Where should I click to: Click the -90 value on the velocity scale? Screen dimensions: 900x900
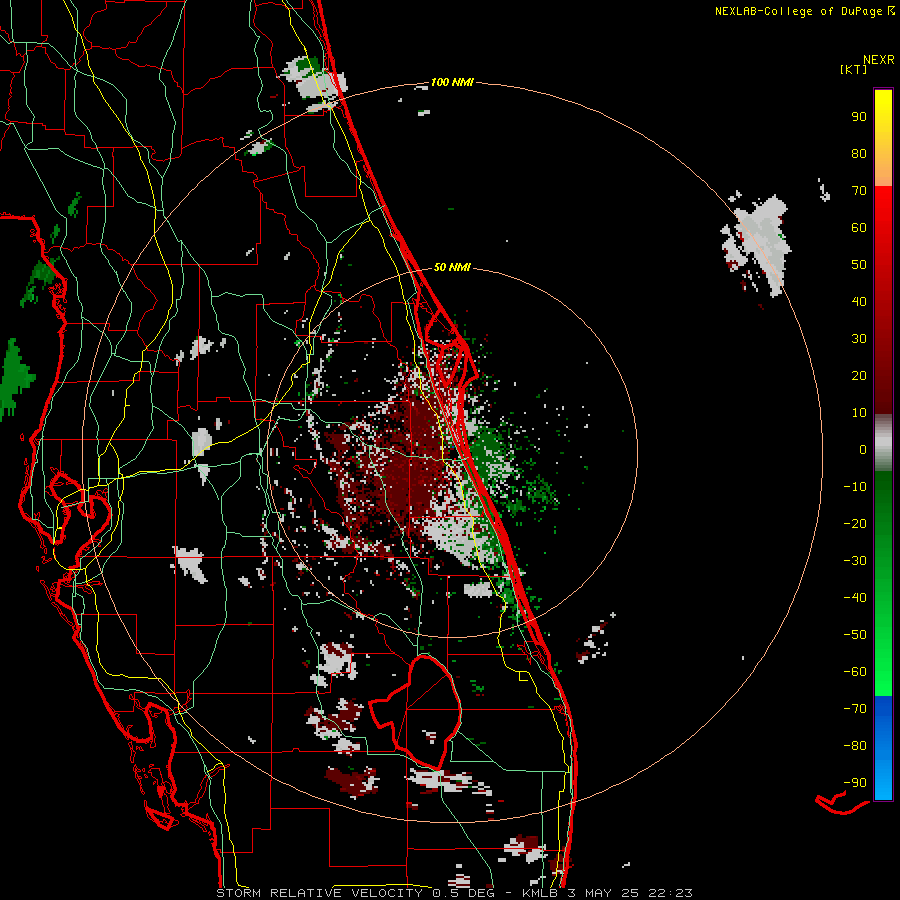pos(855,783)
